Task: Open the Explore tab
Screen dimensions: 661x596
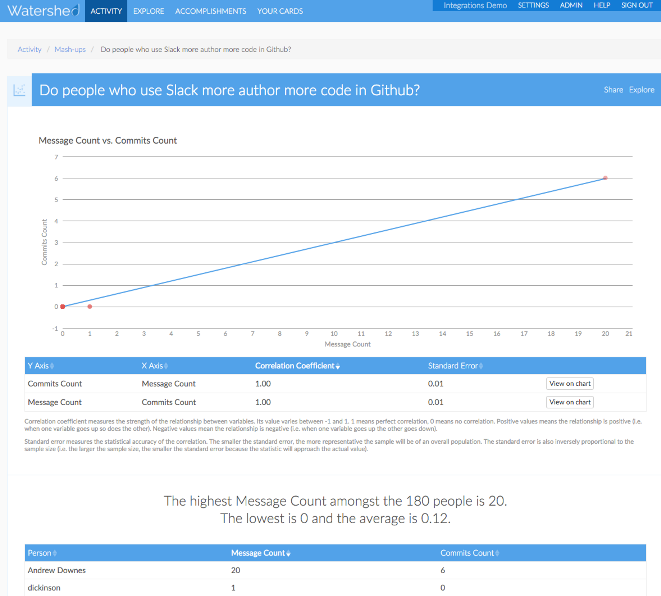Action: (149, 11)
